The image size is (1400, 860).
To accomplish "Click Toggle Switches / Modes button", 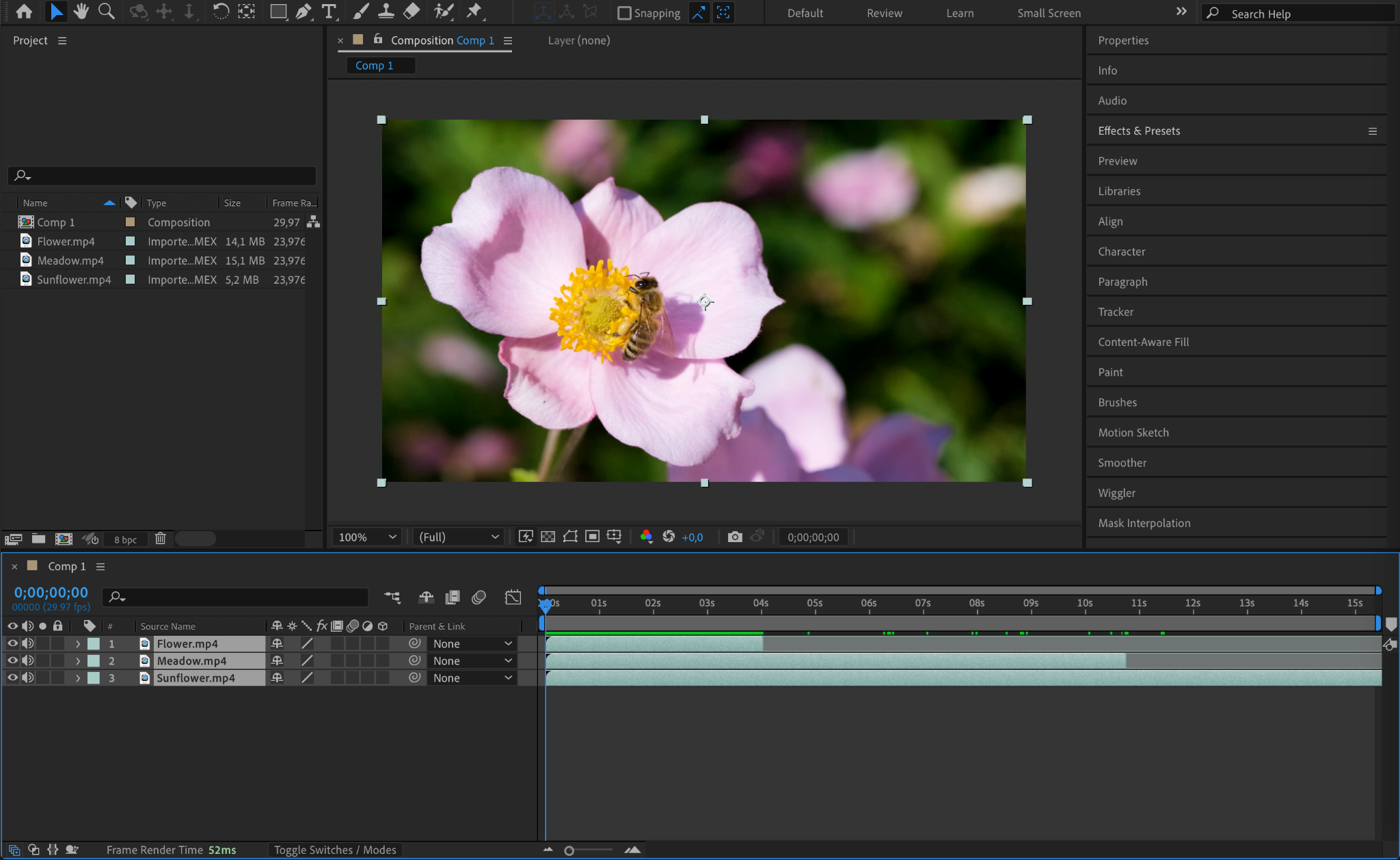I will (x=335, y=850).
